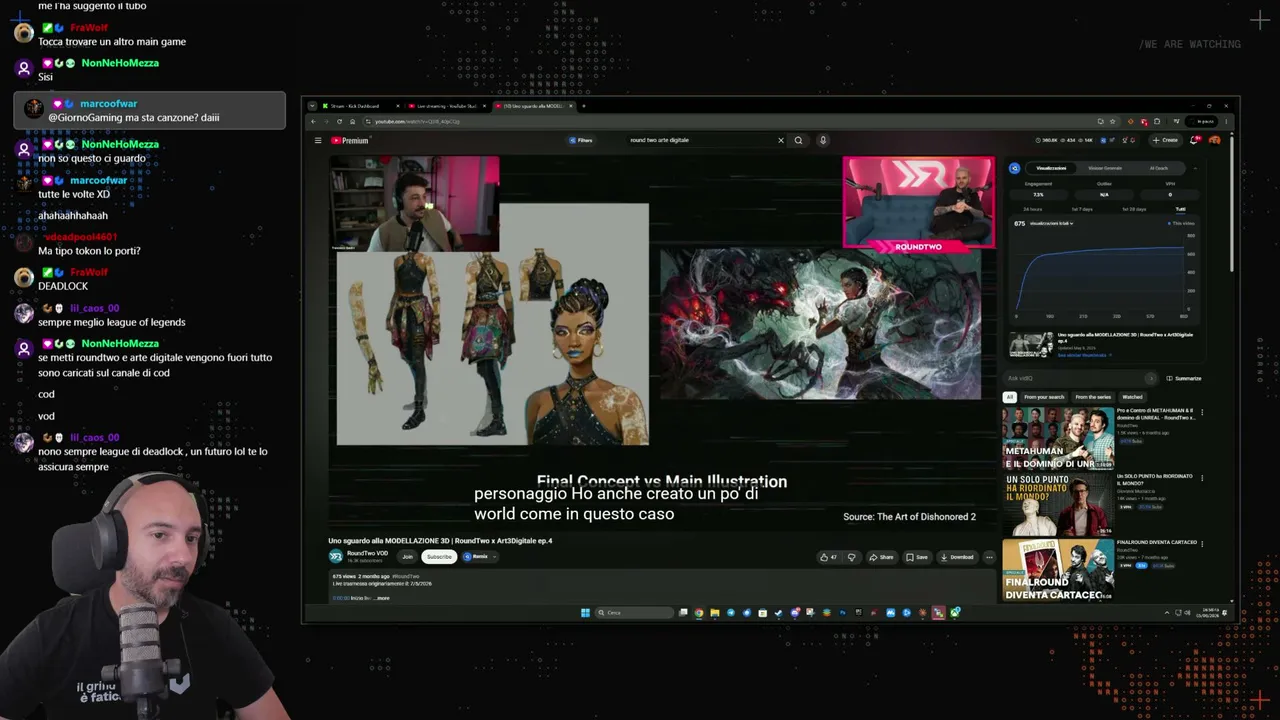
Task: Switch to the Live streaming YouTube Studio tab
Action: coord(447,106)
